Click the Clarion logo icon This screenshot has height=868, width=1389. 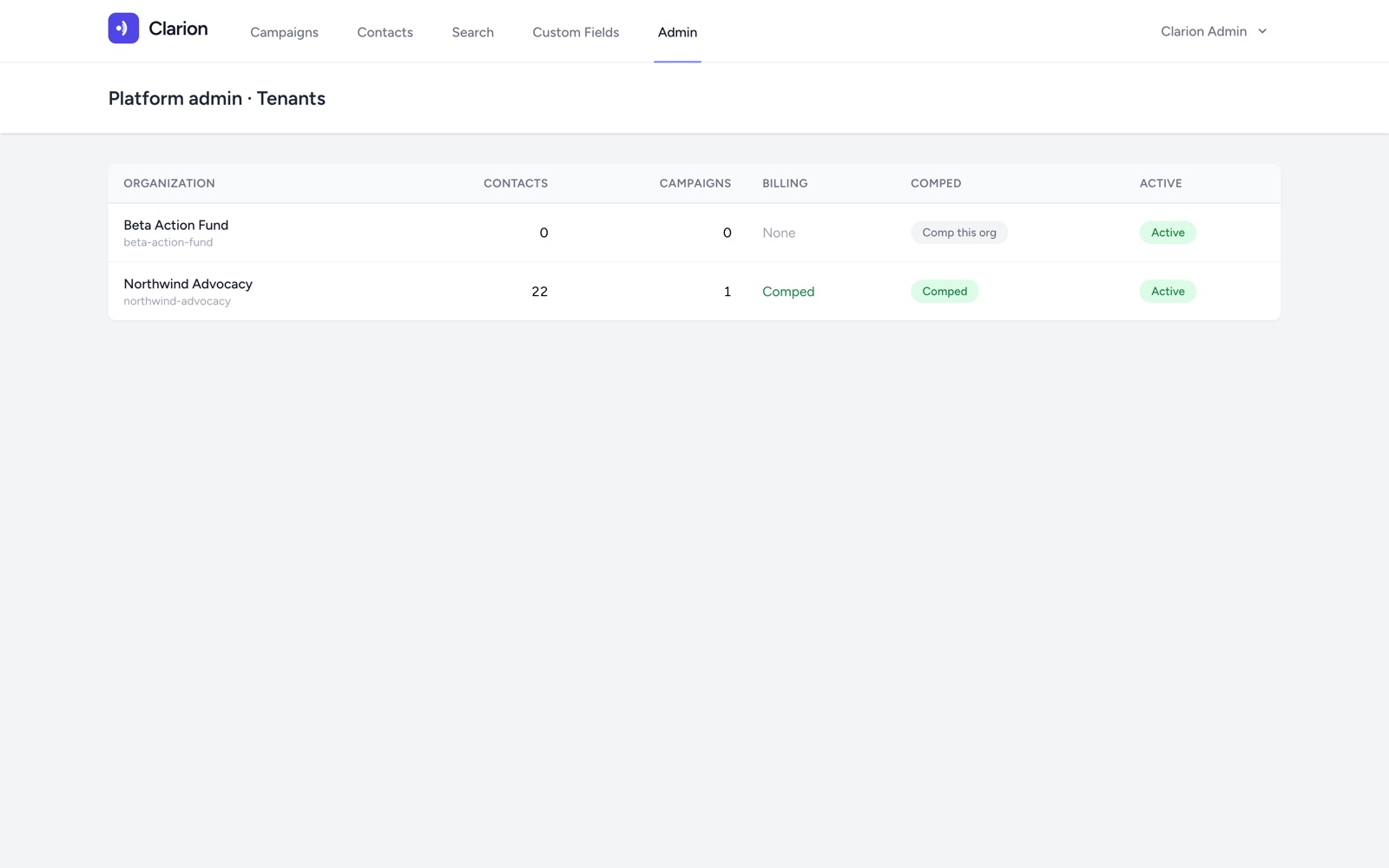tap(123, 28)
